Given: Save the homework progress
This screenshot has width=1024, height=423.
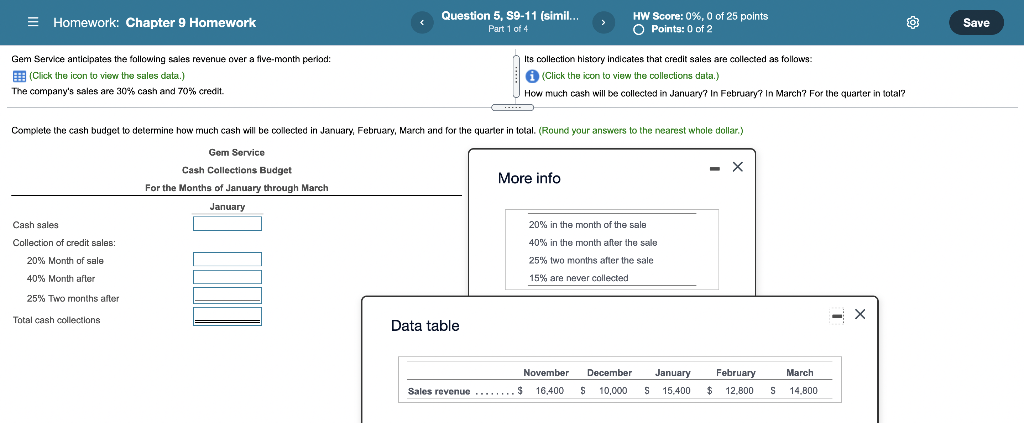Looking at the screenshot, I should pyautogui.click(x=976, y=22).
